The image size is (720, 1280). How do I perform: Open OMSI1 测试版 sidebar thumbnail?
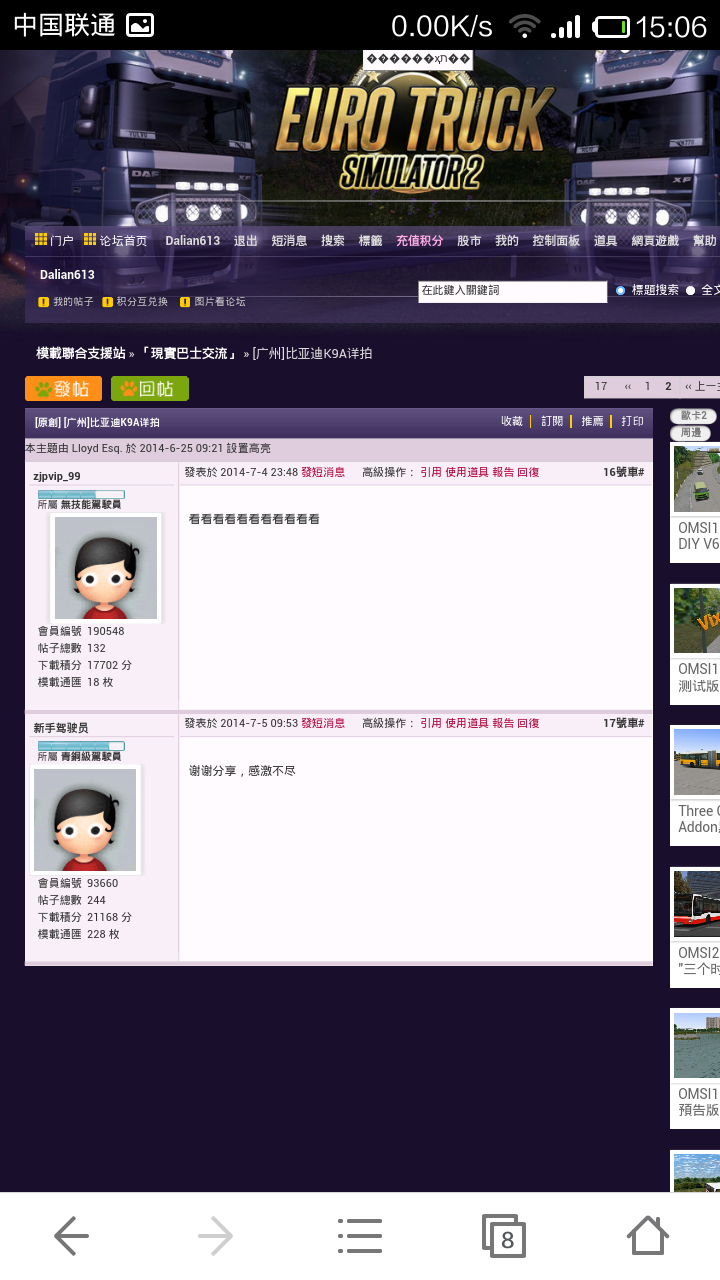tap(696, 620)
